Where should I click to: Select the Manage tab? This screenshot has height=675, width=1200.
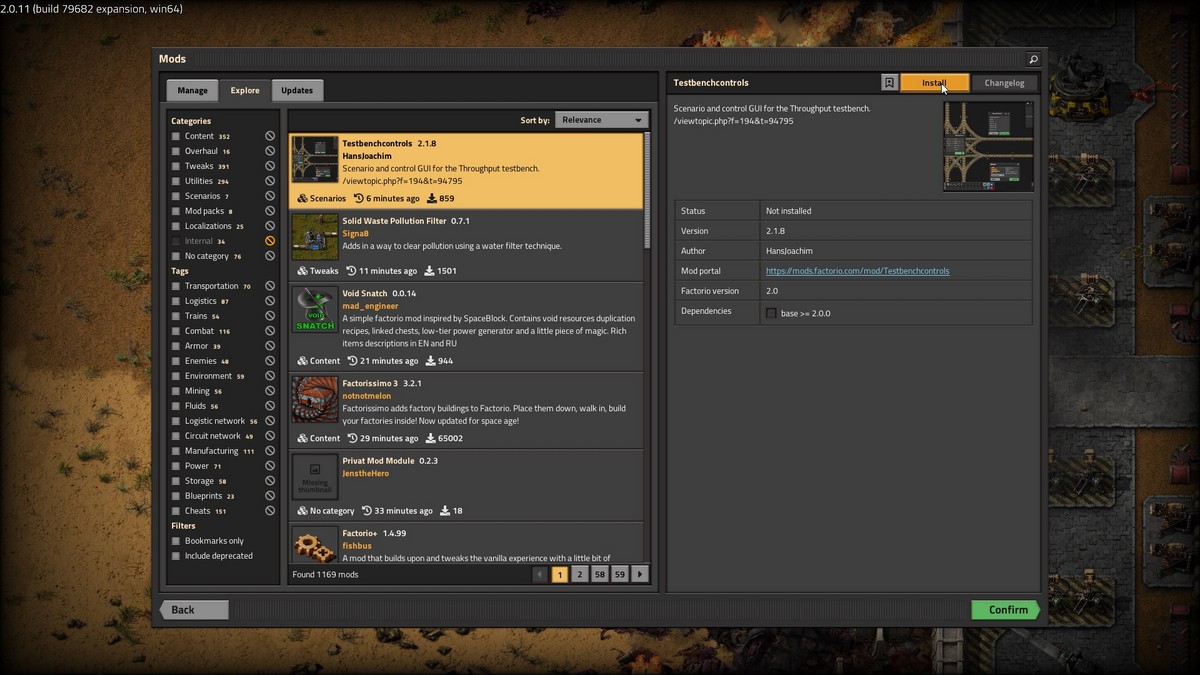(x=192, y=89)
